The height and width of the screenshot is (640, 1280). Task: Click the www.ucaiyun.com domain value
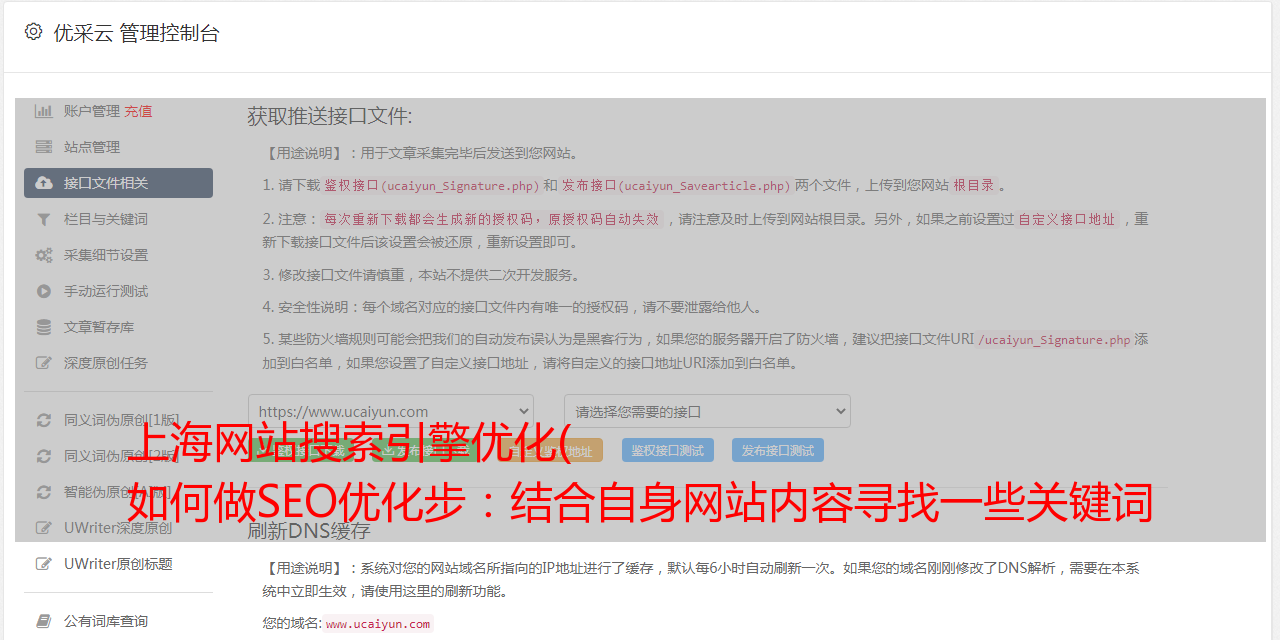point(378,623)
